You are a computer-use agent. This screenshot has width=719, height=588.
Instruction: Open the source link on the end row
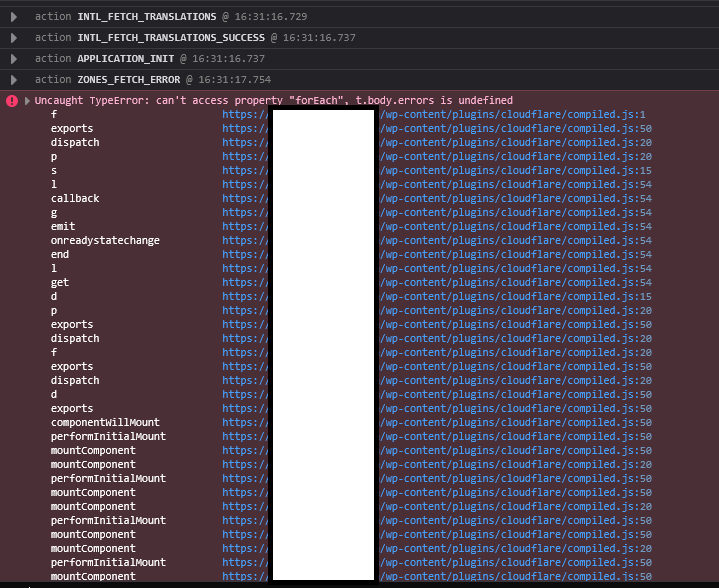(x=437, y=255)
